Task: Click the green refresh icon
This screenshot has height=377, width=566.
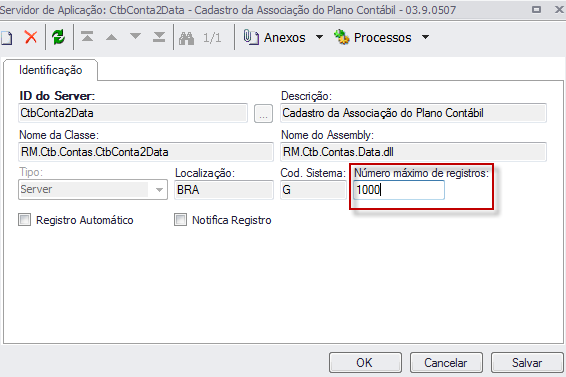Action: click(x=58, y=37)
